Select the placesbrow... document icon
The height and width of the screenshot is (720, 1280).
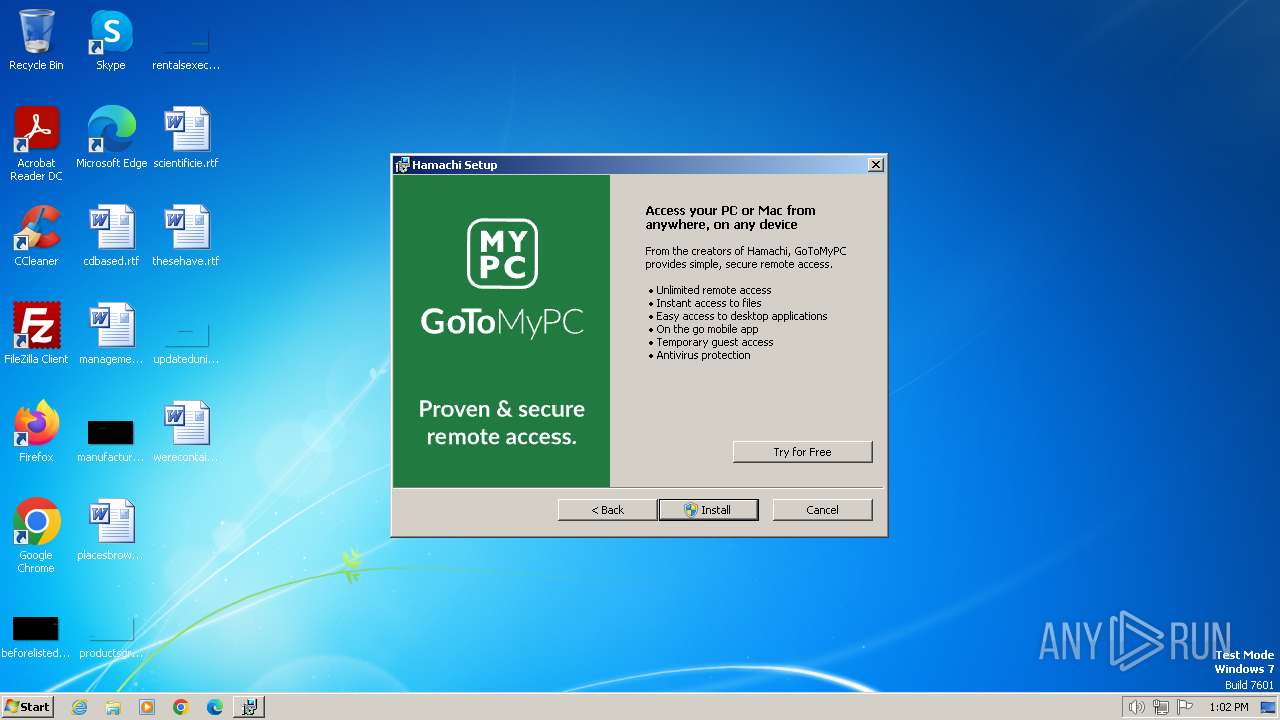(x=111, y=530)
